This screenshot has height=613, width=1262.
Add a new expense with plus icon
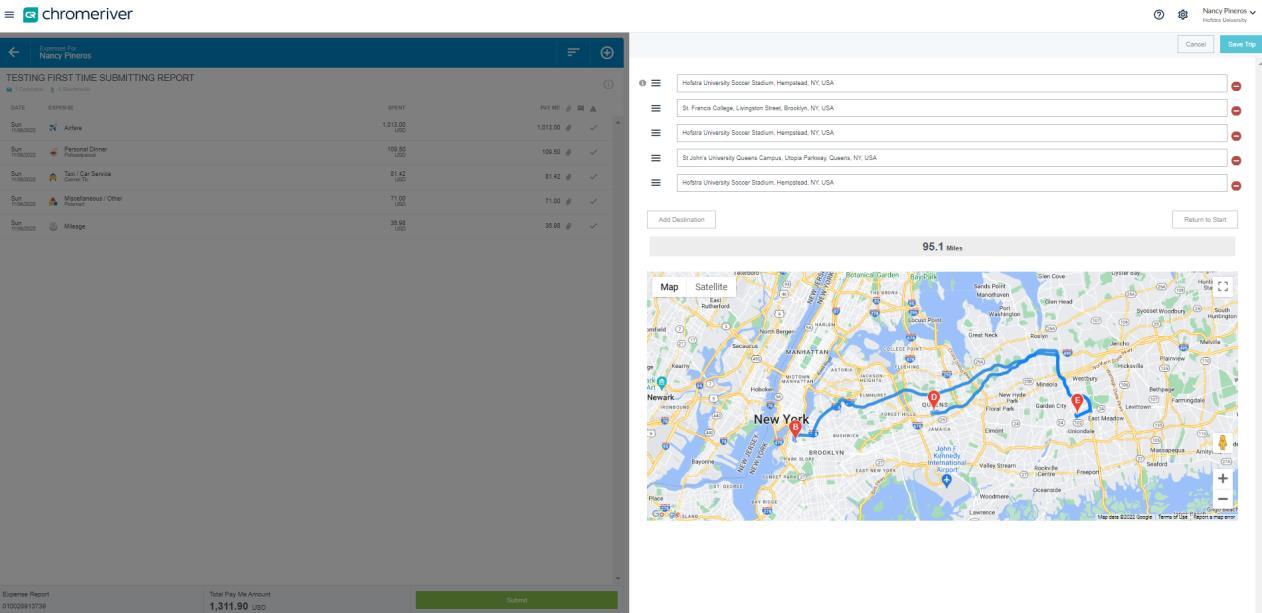(x=606, y=52)
